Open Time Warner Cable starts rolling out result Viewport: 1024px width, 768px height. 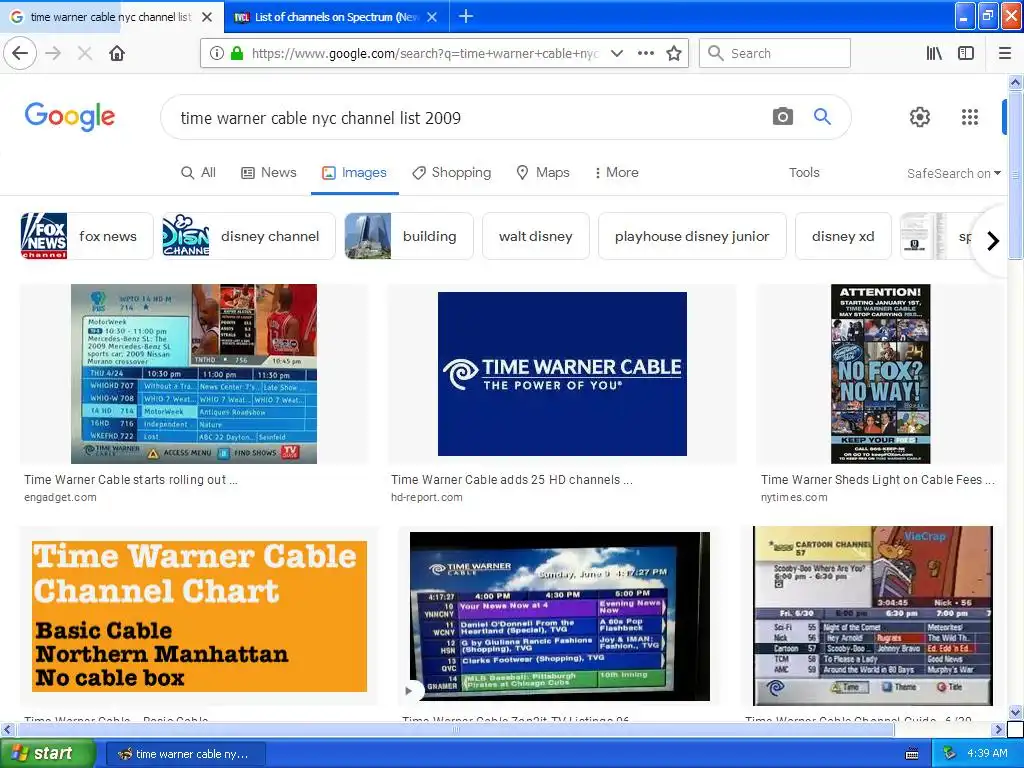pos(131,479)
